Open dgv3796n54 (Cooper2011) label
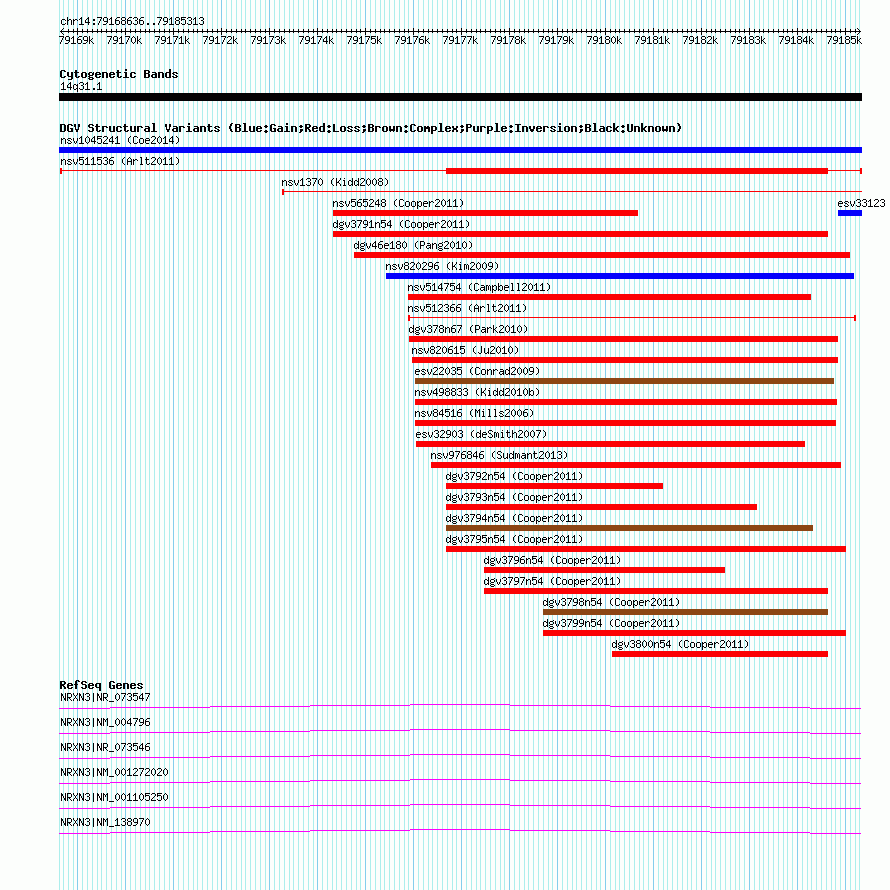890x890 pixels. pos(552,560)
